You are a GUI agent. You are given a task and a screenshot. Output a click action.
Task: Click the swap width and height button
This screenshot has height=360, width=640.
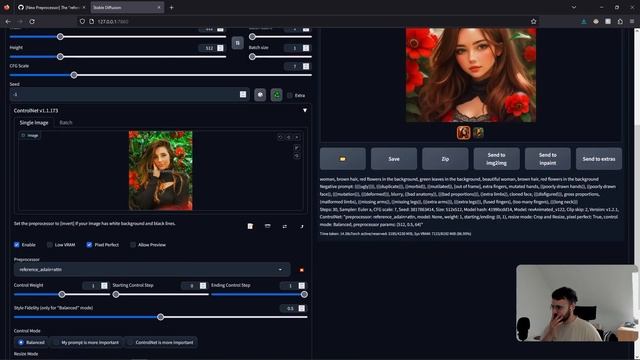point(238,43)
